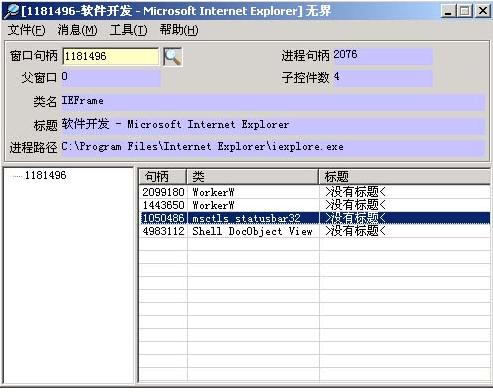This screenshot has width=493, height=392.
Task: Click the 子控件数 value 4
Action: [383, 78]
